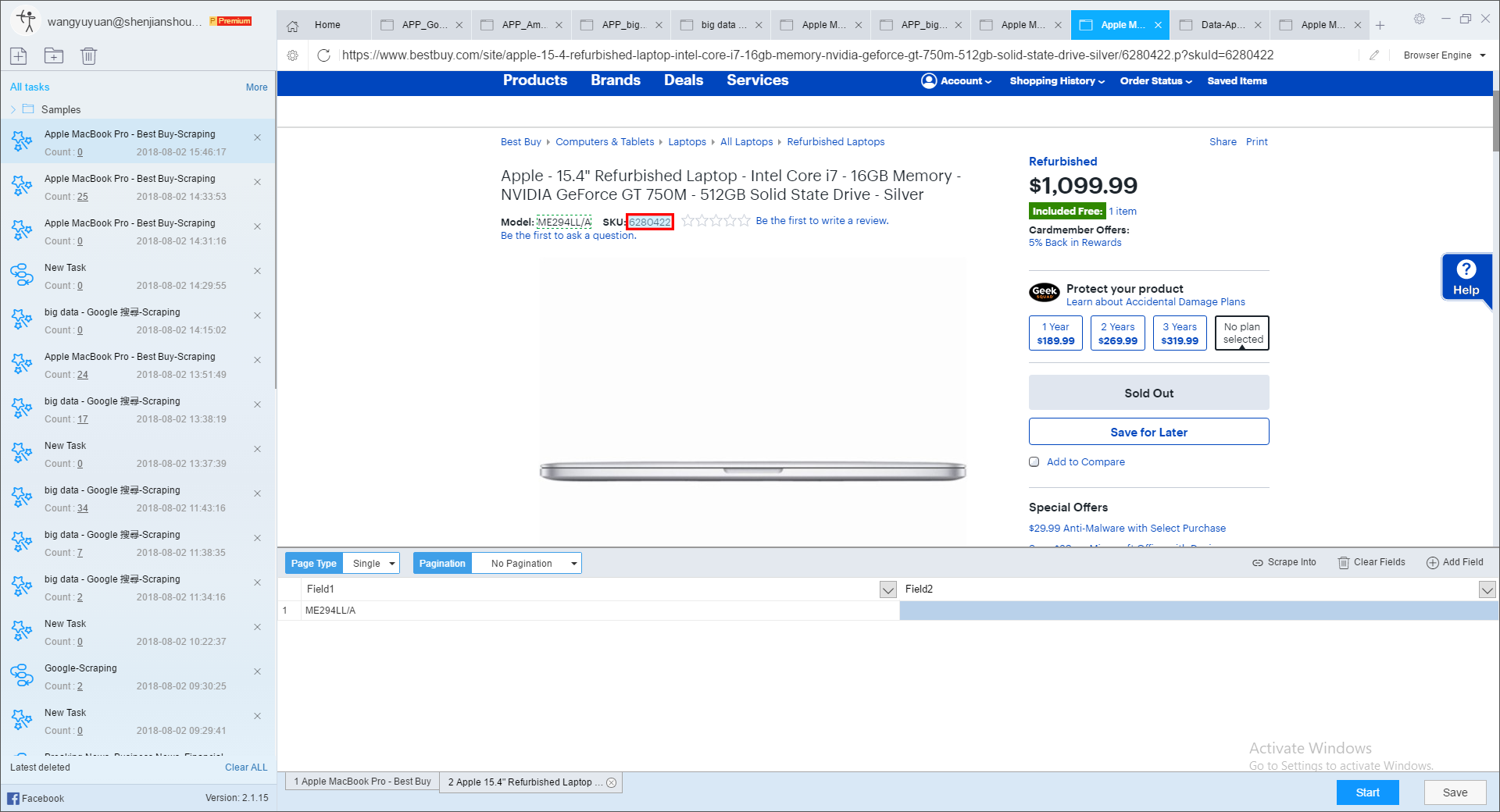Click the Clear ALL link
This screenshot has height=812, width=1500.
coord(246,767)
